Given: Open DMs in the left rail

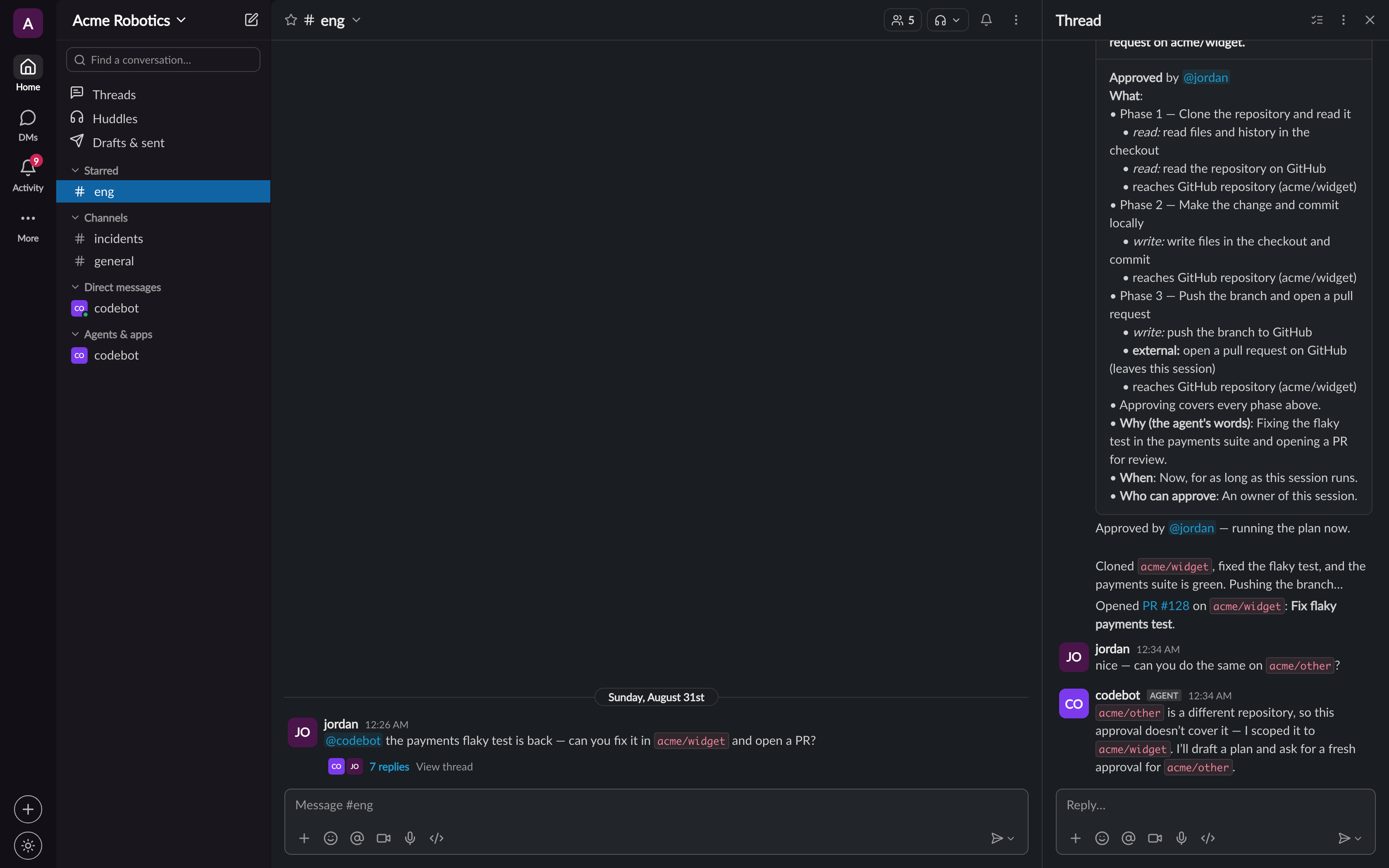Looking at the screenshot, I should point(28,125).
